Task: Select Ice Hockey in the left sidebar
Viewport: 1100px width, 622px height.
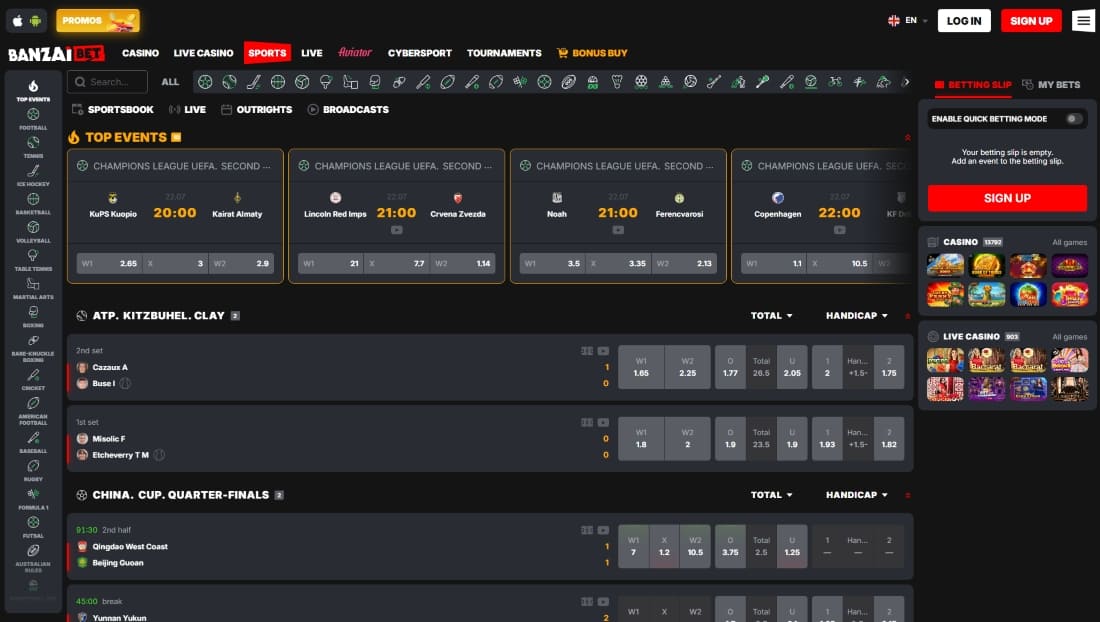Action: click(33, 175)
